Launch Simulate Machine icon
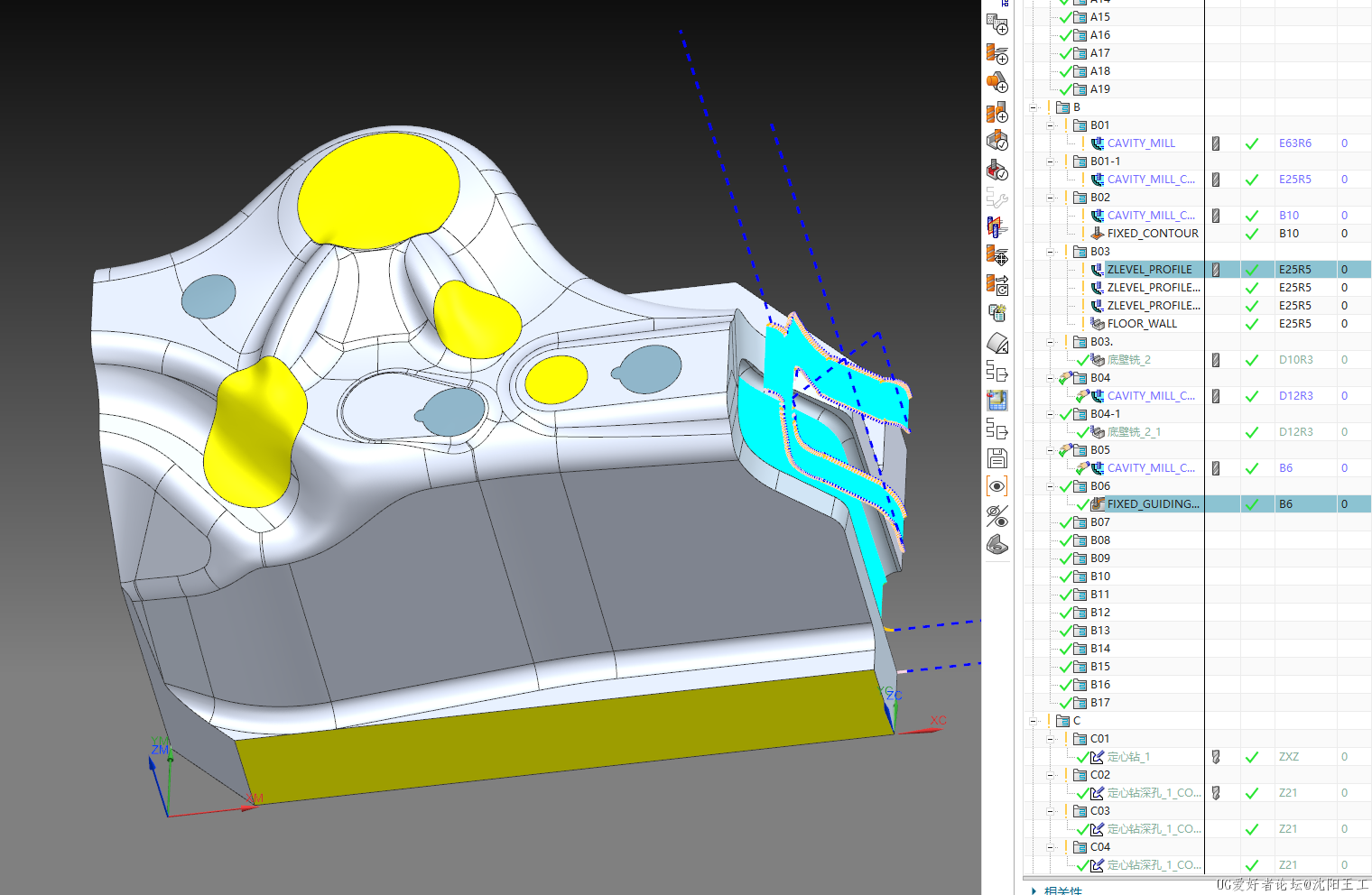 (x=997, y=170)
